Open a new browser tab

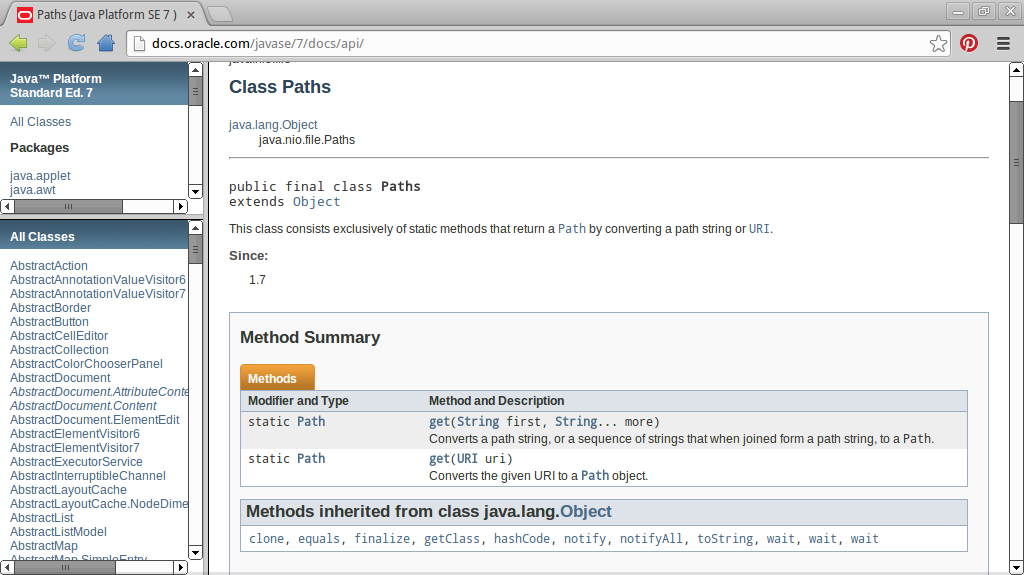[x=220, y=14]
